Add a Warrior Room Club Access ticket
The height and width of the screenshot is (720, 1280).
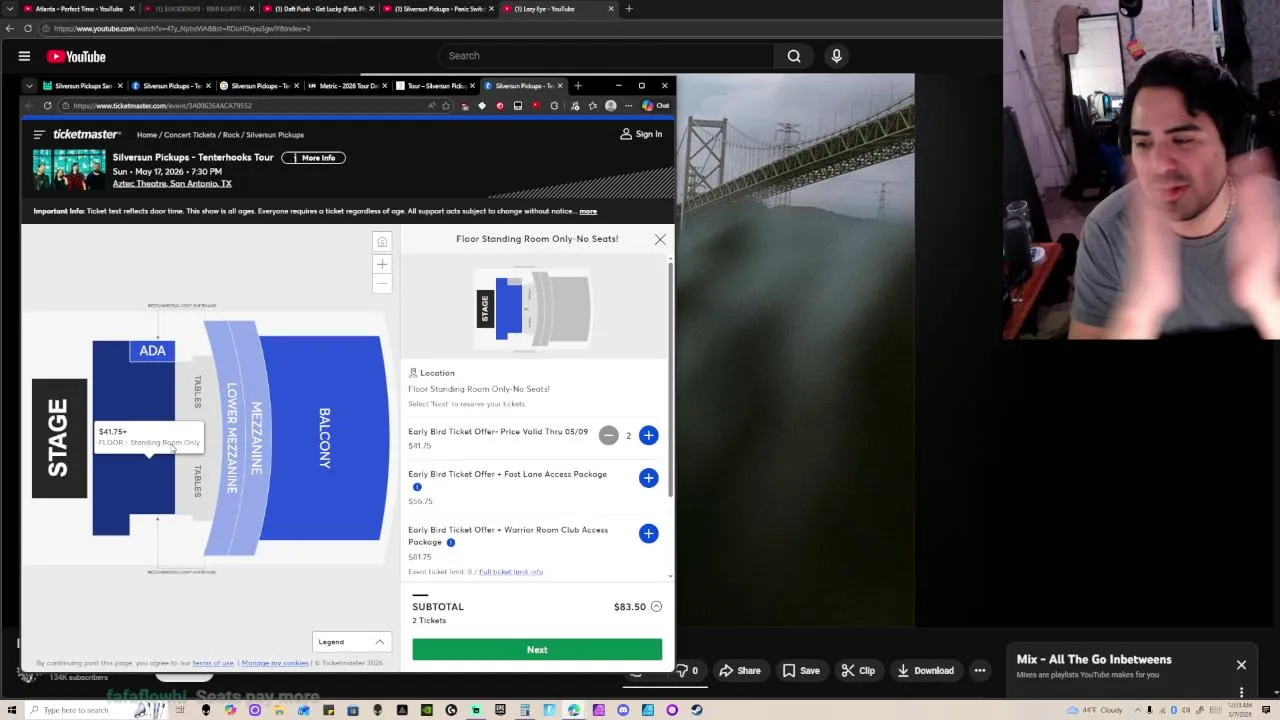[x=648, y=533]
